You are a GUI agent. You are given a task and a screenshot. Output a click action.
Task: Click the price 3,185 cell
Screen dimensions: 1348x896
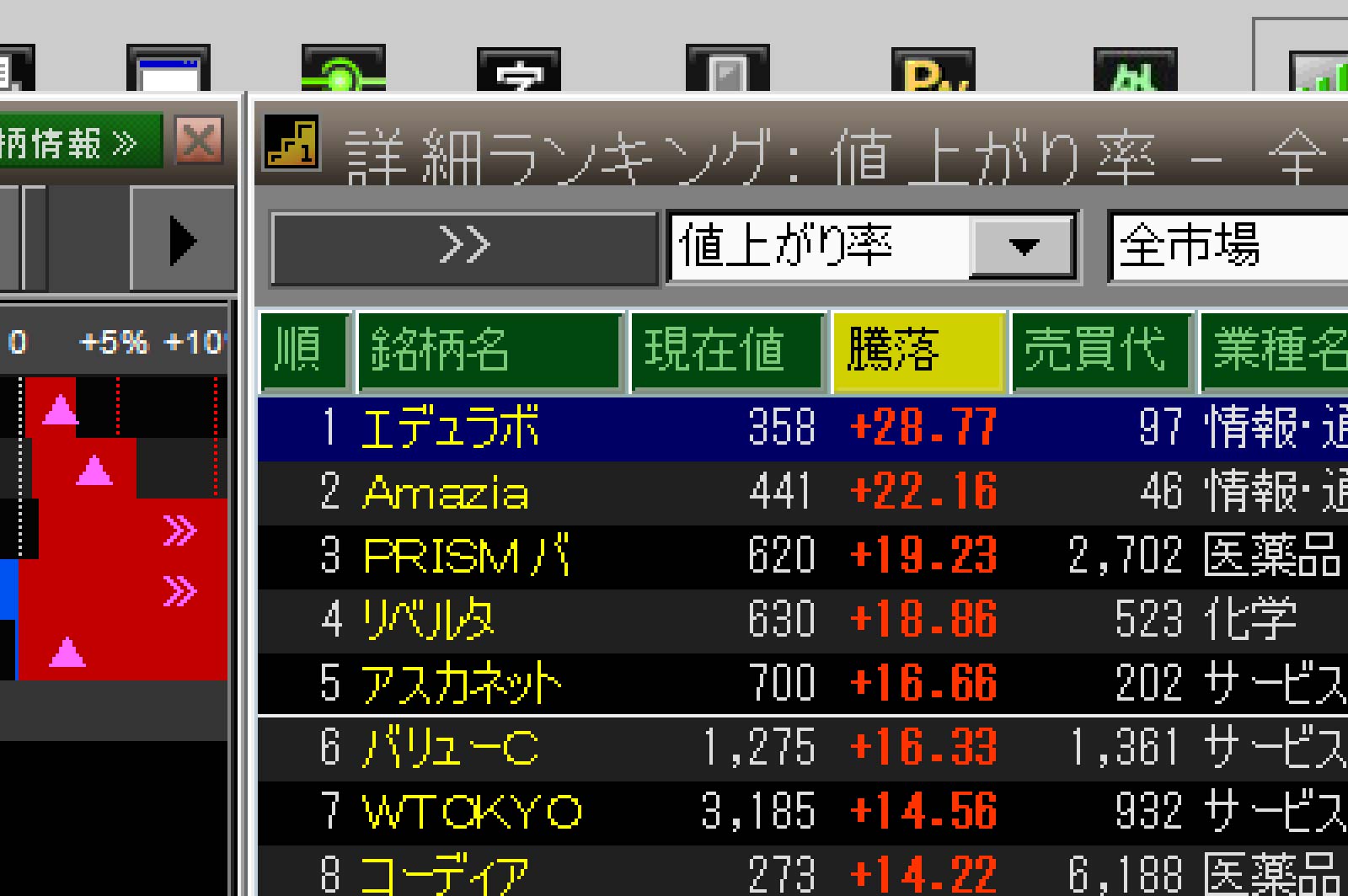coord(758,811)
